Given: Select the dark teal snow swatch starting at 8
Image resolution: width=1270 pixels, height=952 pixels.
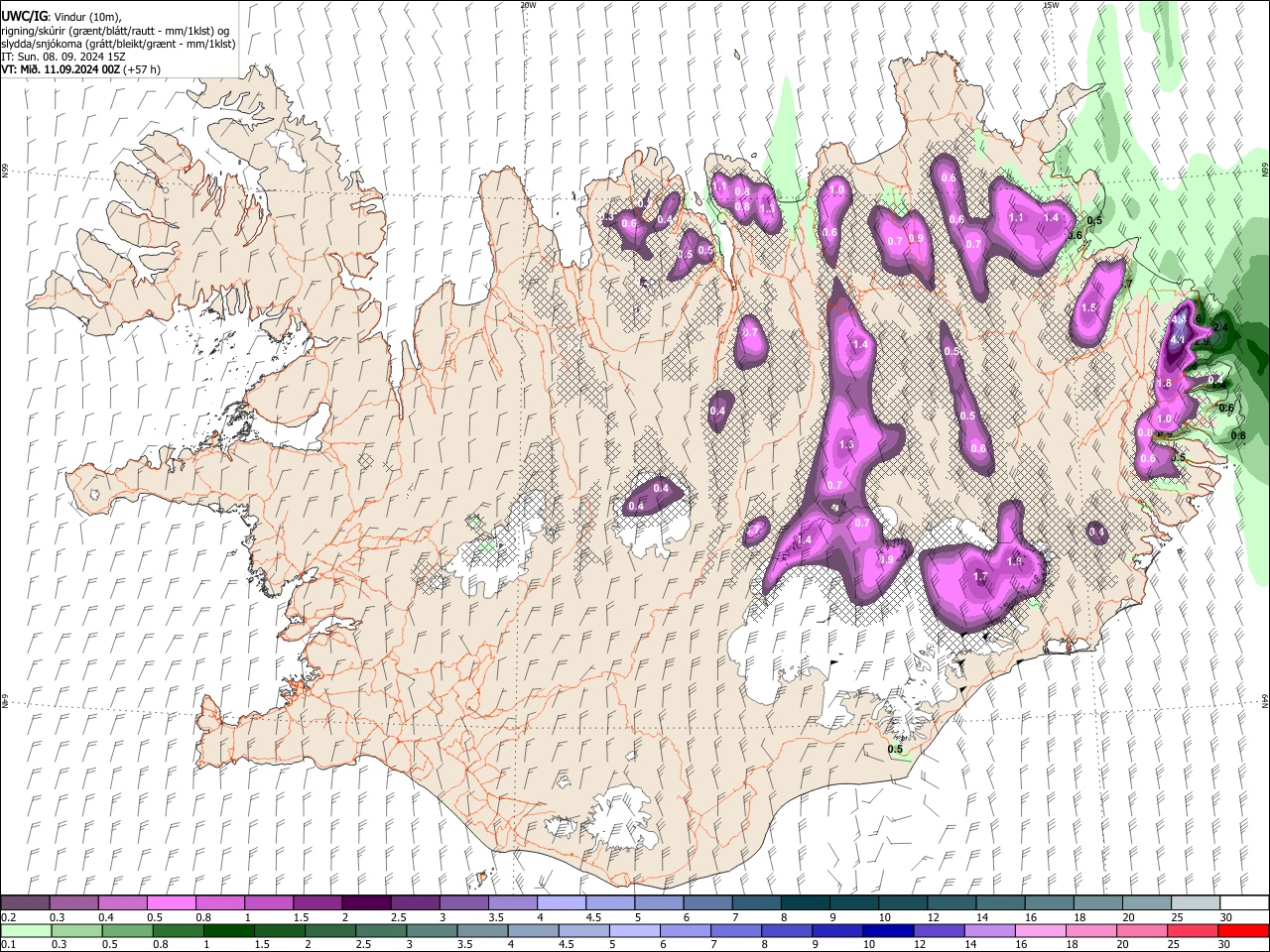Looking at the screenshot, I should [805, 903].
